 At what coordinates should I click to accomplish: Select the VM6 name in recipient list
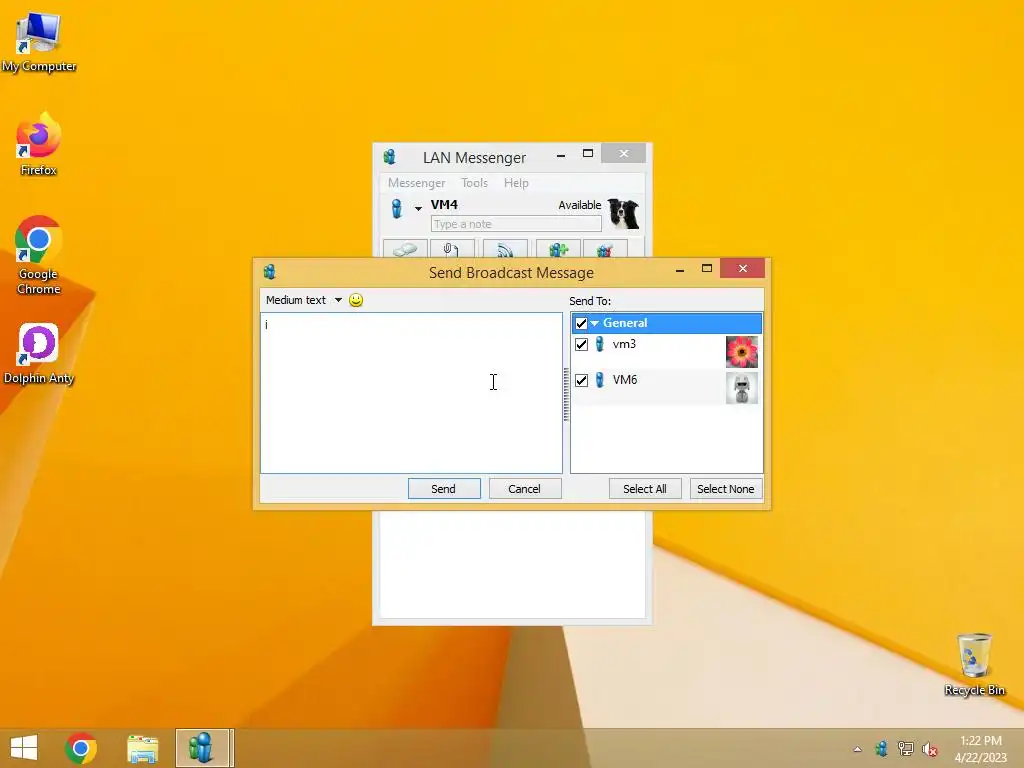tap(625, 380)
